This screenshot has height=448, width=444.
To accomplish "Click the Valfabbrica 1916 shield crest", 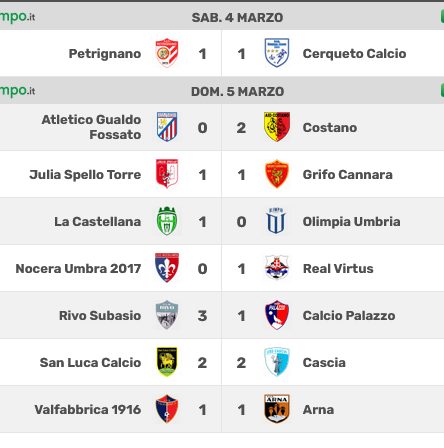I will click(167, 409).
